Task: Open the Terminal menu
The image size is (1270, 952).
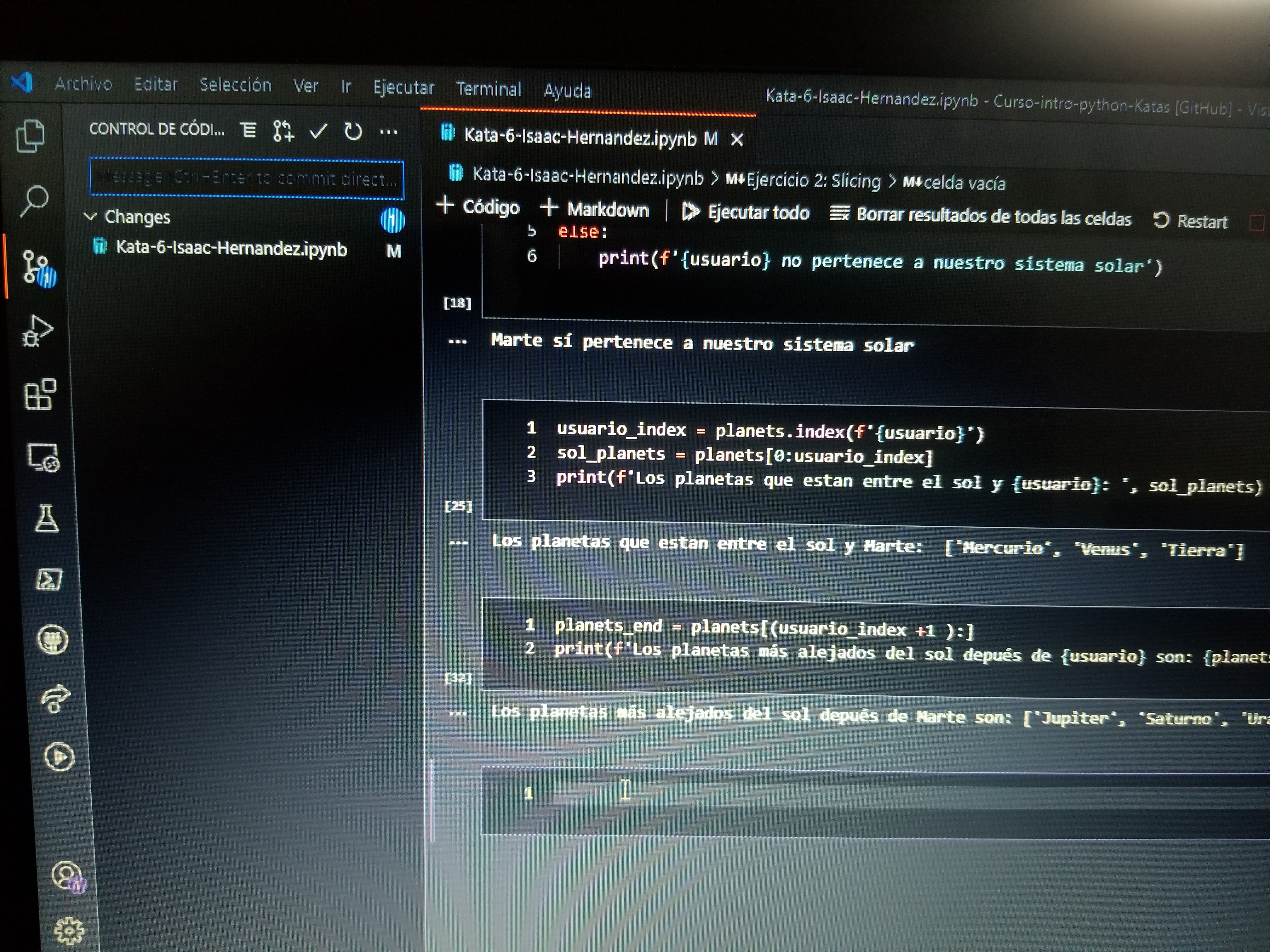Action: coord(489,89)
